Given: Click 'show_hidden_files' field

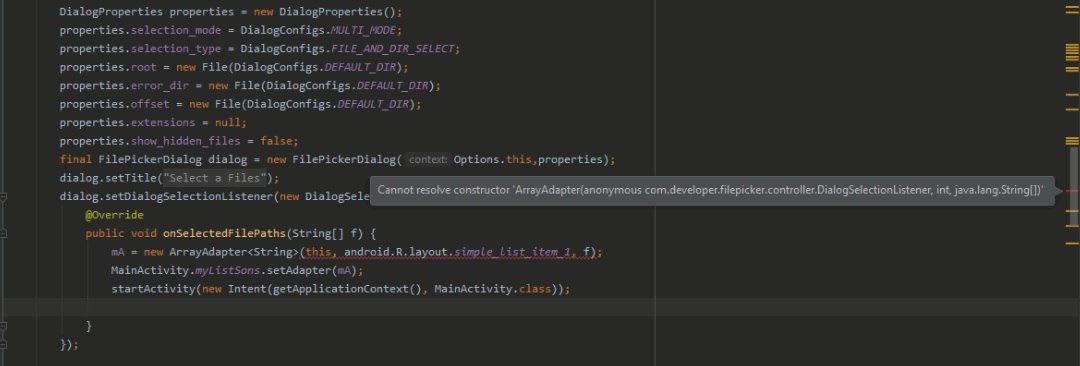Looking at the screenshot, I should point(185,141).
